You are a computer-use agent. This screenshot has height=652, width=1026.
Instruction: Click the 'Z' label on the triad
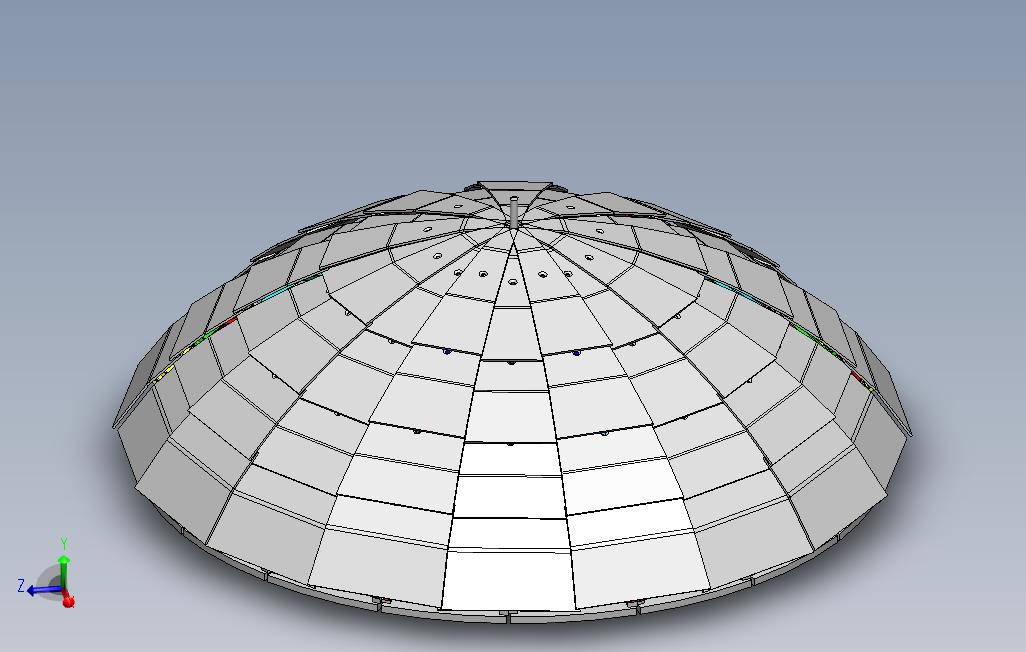21,586
